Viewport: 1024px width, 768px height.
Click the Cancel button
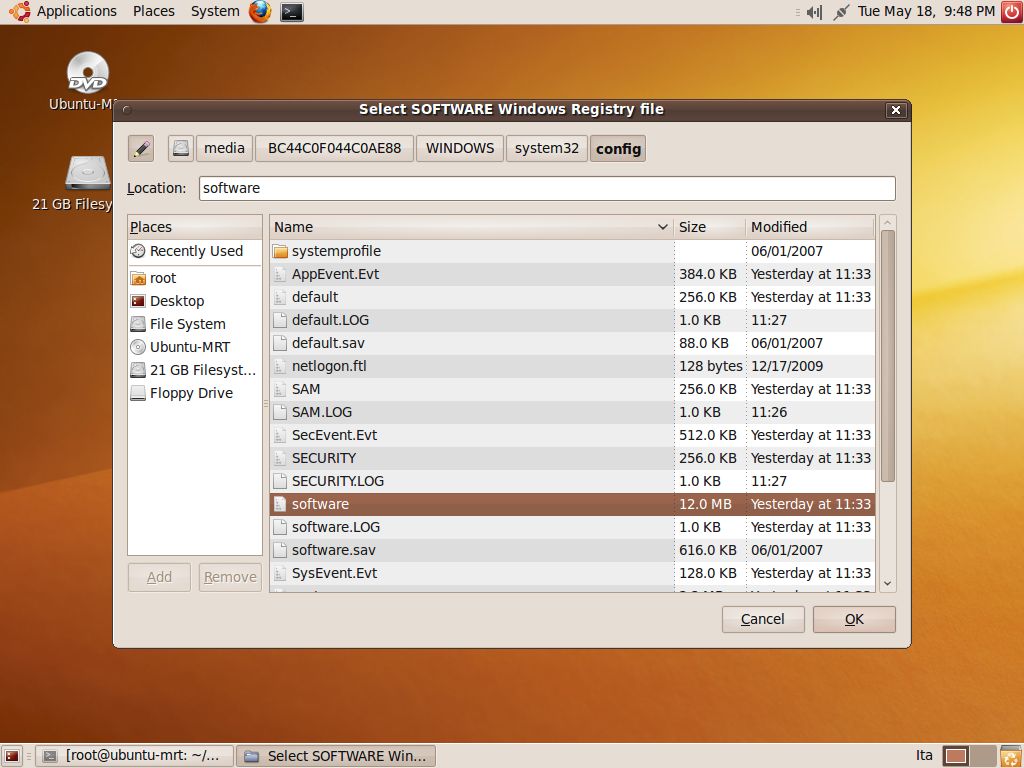coord(763,619)
